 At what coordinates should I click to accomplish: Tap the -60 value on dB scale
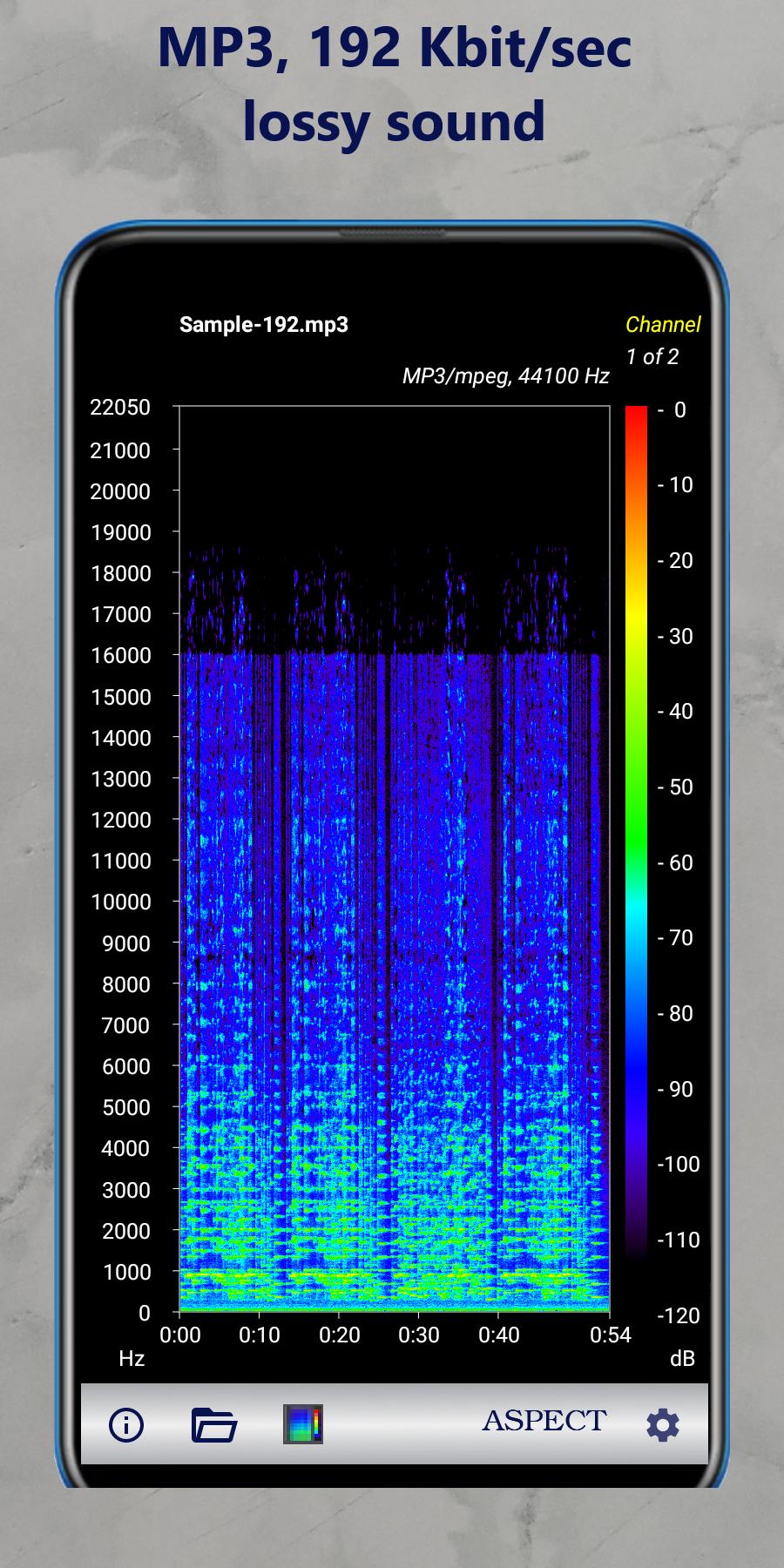pos(676,862)
